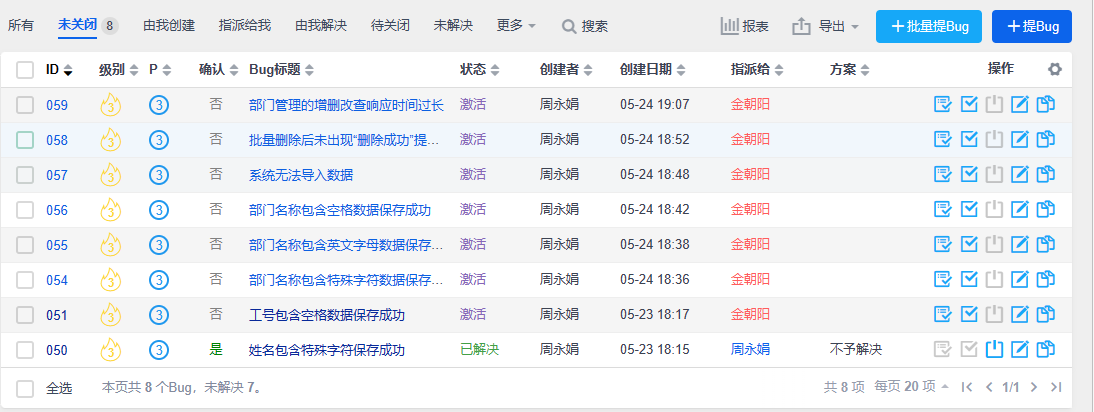Click the priority 3 badge of bug 057
The width and height of the screenshot is (1094, 412).
point(159,175)
